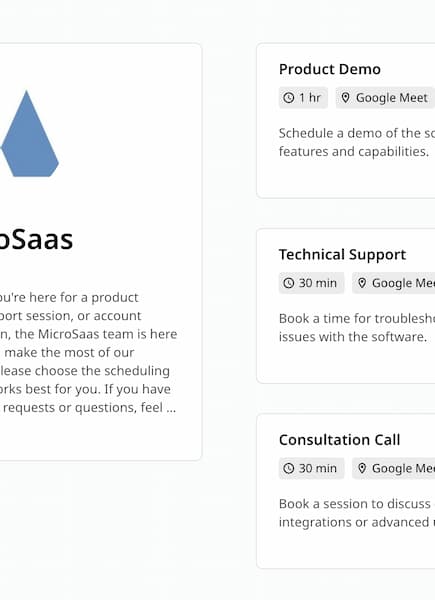The width and height of the screenshot is (435, 600).
Task: Click the clock icon beside 1 hr
Action: click(288, 98)
